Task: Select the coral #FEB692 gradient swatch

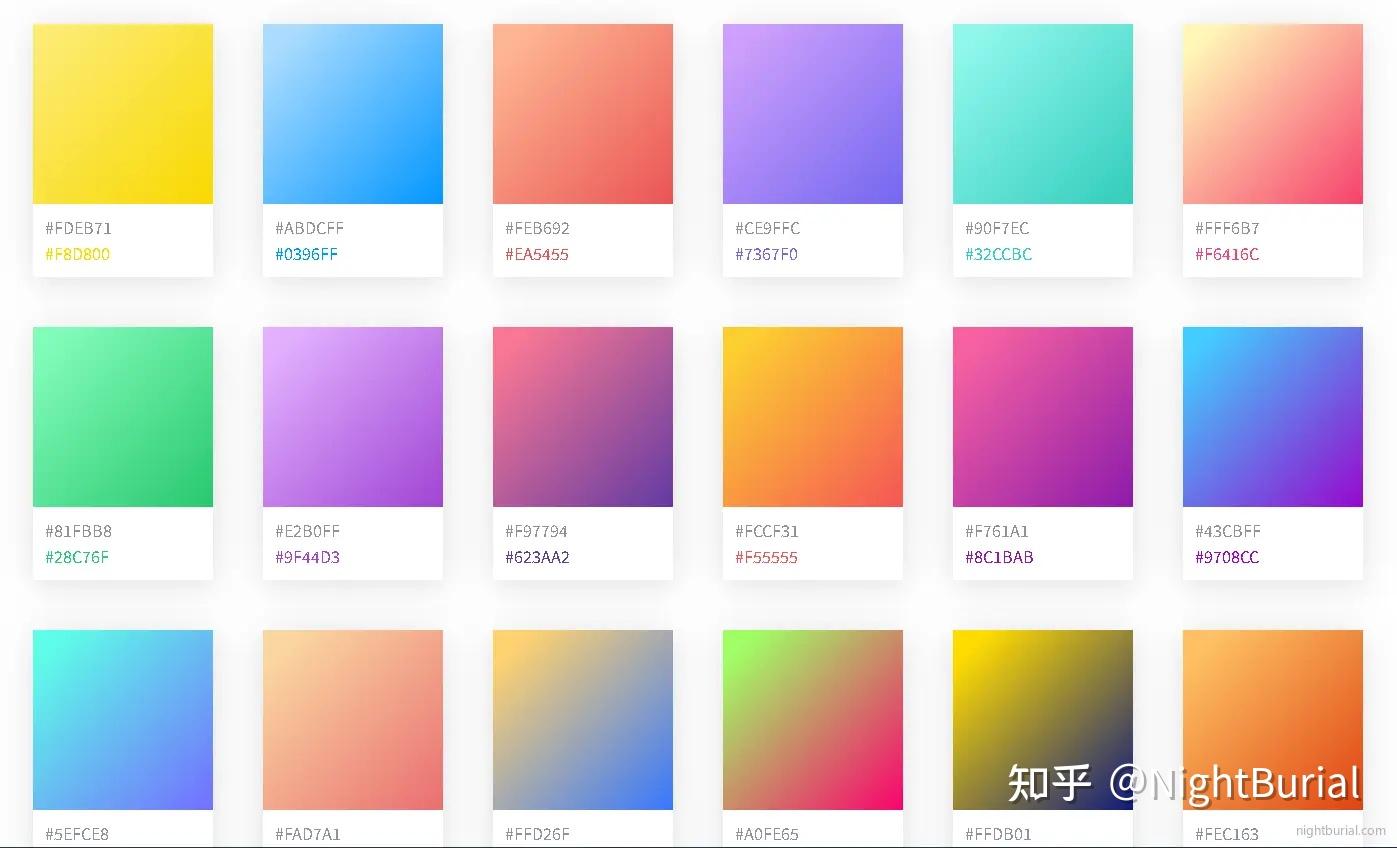Action: tap(582, 113)
